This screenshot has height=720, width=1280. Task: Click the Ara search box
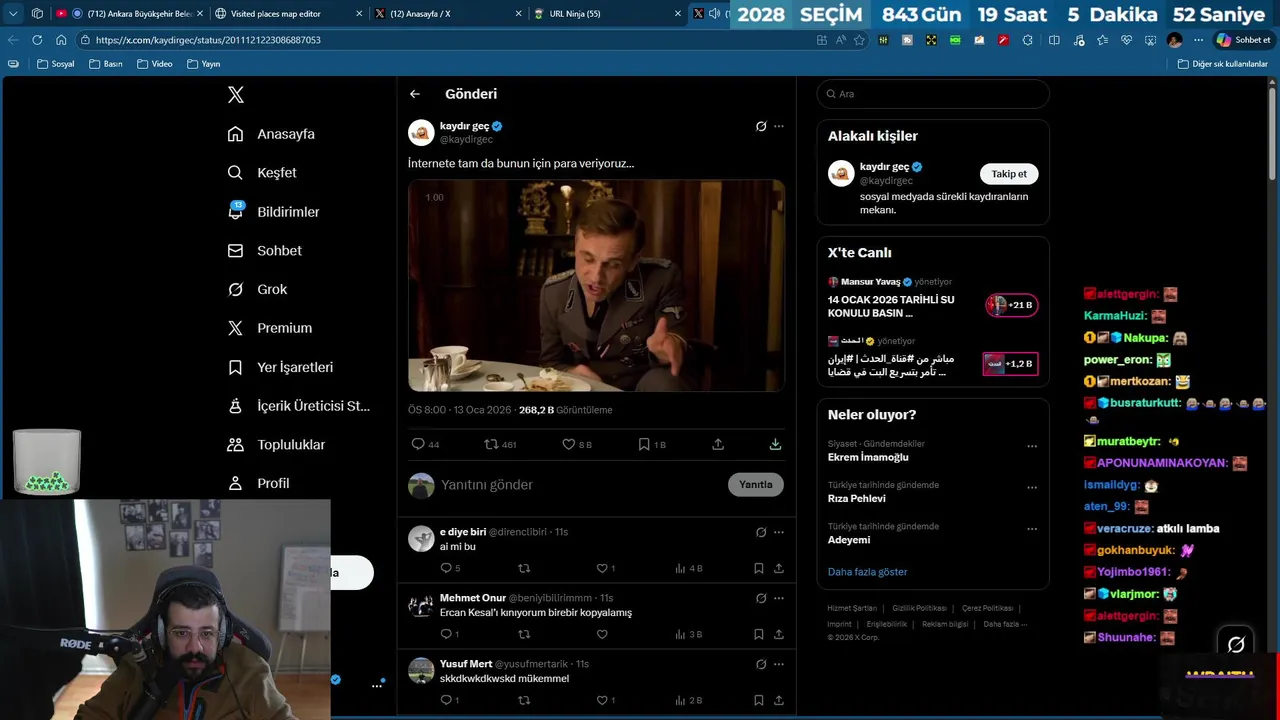point(933,94)
